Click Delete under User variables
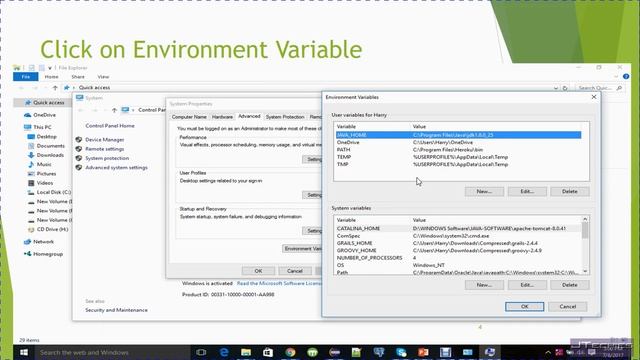640x360 pixels. coord(569,191)
